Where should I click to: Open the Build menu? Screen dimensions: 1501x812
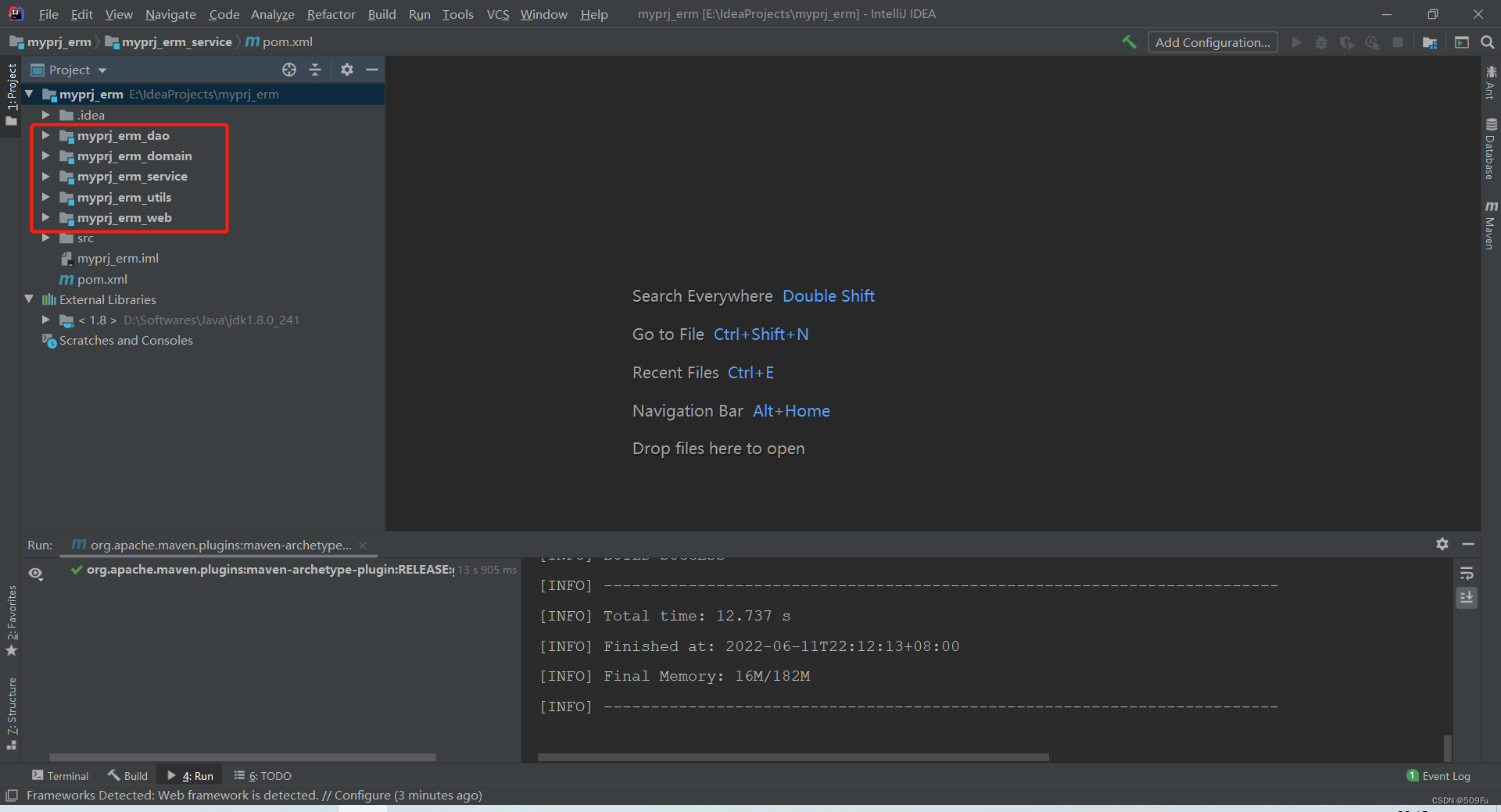coord(382,14)
